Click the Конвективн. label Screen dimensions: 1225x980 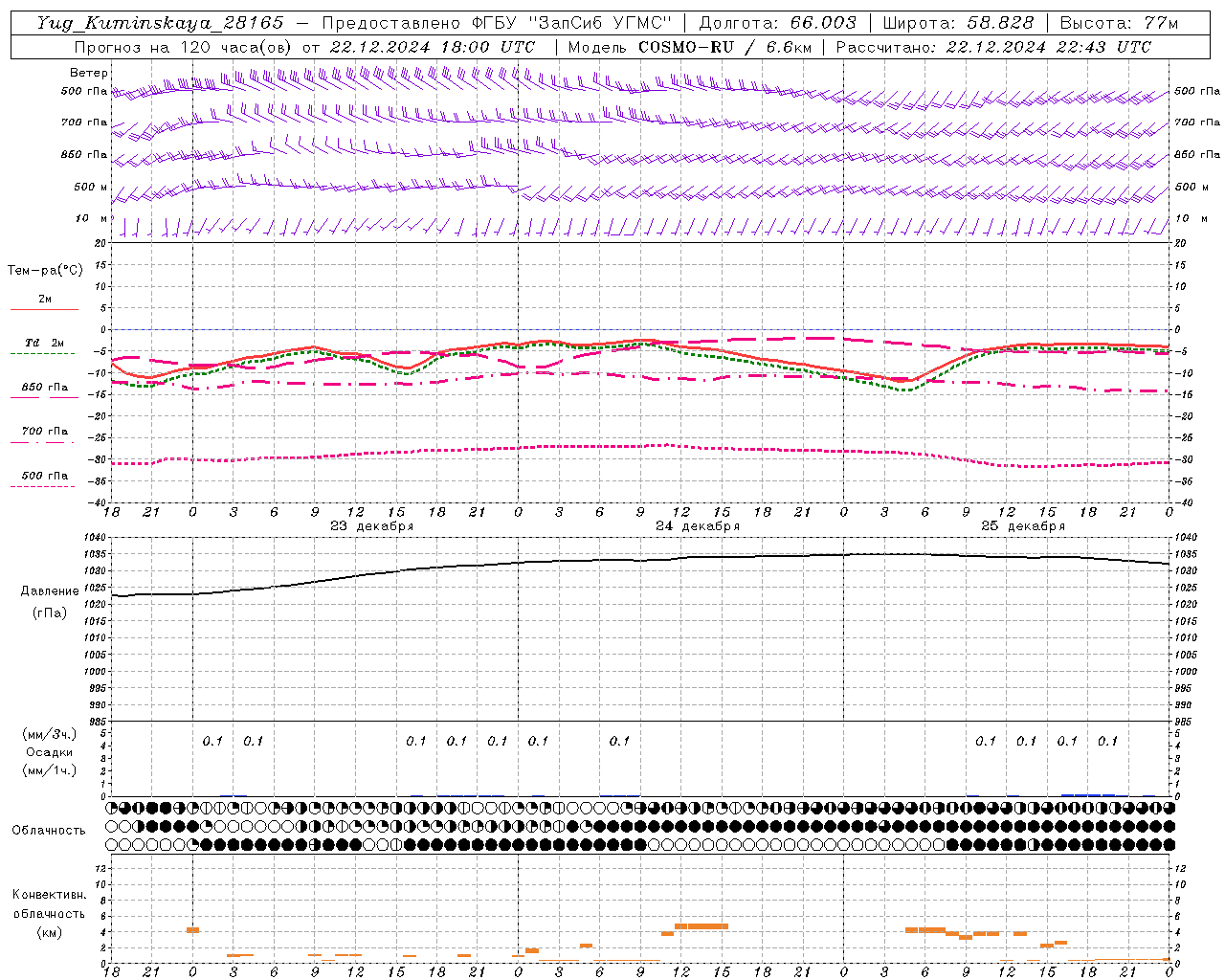click(x=49, y=895)
